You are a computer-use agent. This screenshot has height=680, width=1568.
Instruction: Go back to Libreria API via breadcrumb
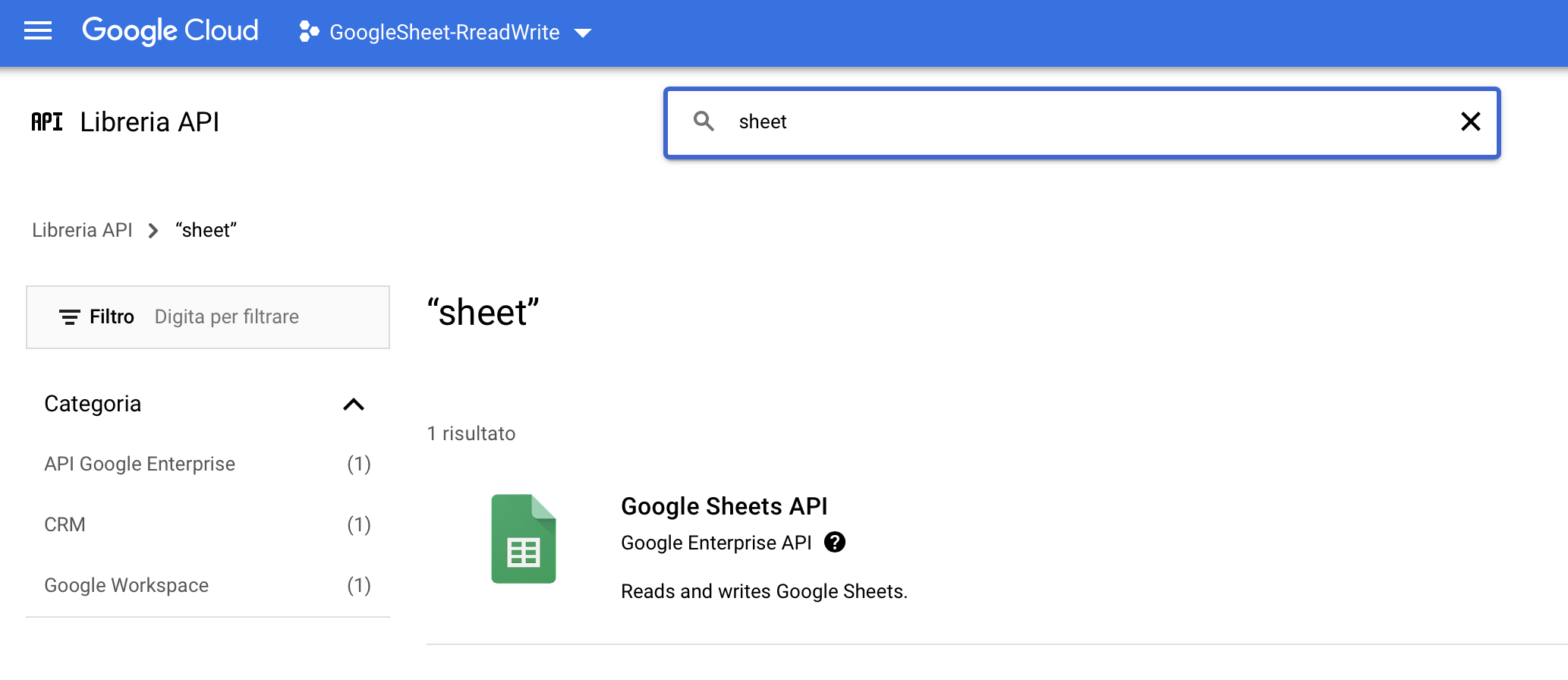[82, 230]
